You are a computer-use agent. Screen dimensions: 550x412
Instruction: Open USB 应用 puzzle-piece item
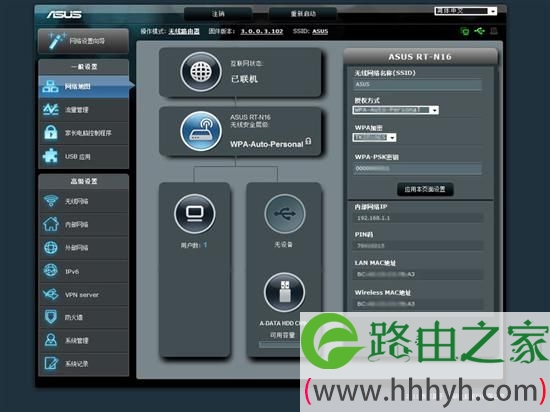click(83, 156)
